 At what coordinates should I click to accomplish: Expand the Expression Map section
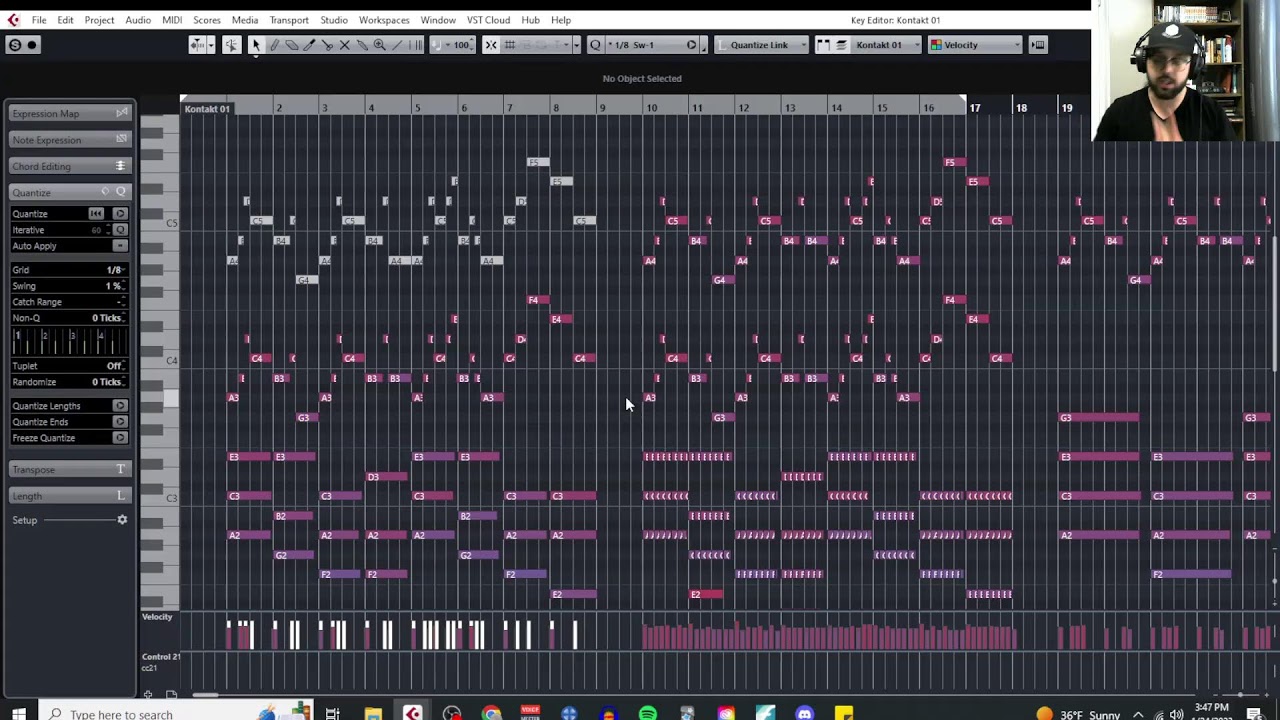(x=69, y=114)
